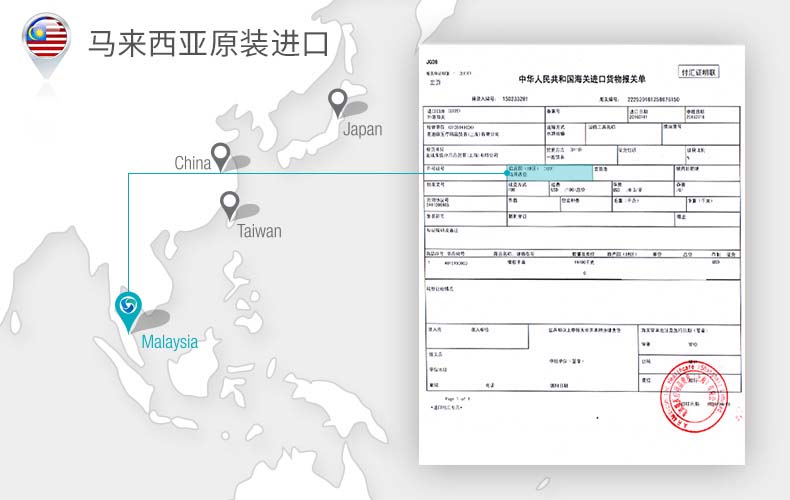Click the Japan label text
Screen dimensions: 790x500
click(362, 130)
